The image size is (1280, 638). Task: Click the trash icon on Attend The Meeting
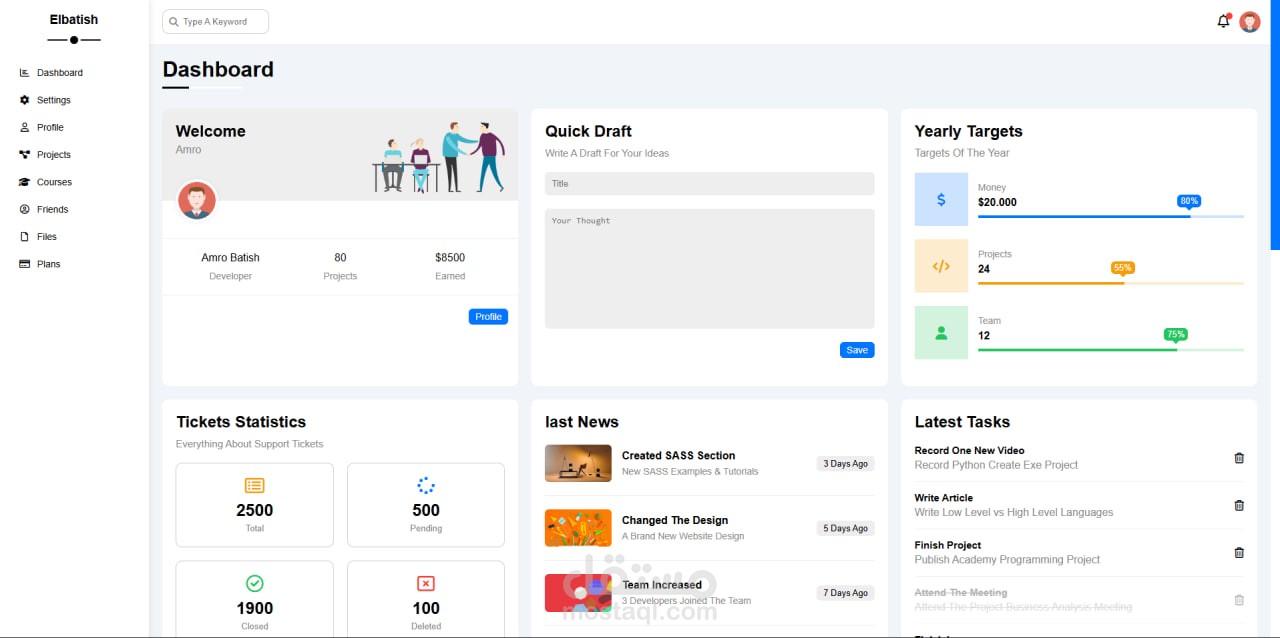tap(1239, 599)
